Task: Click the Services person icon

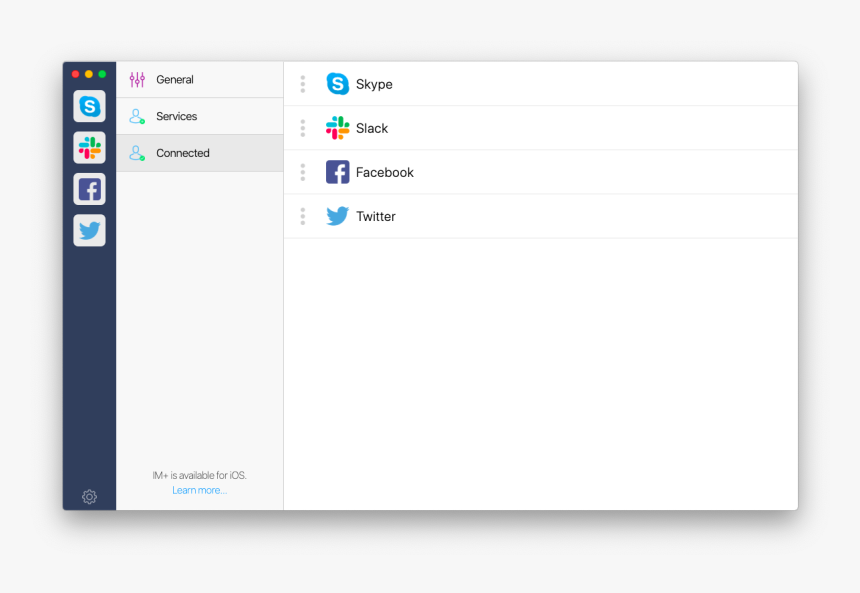Action: click(x=137, y=116)
